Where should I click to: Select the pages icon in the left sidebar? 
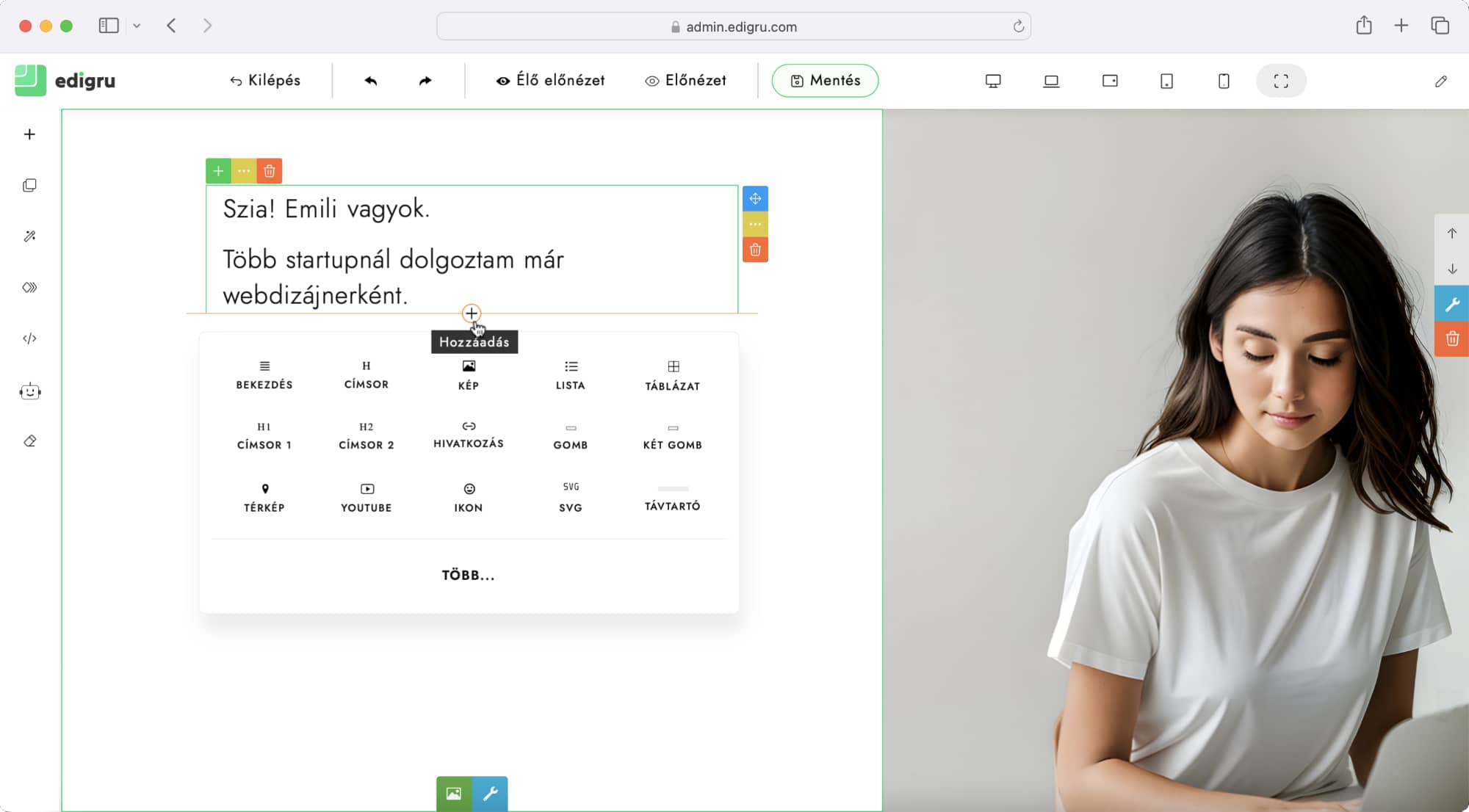(29, 185)
